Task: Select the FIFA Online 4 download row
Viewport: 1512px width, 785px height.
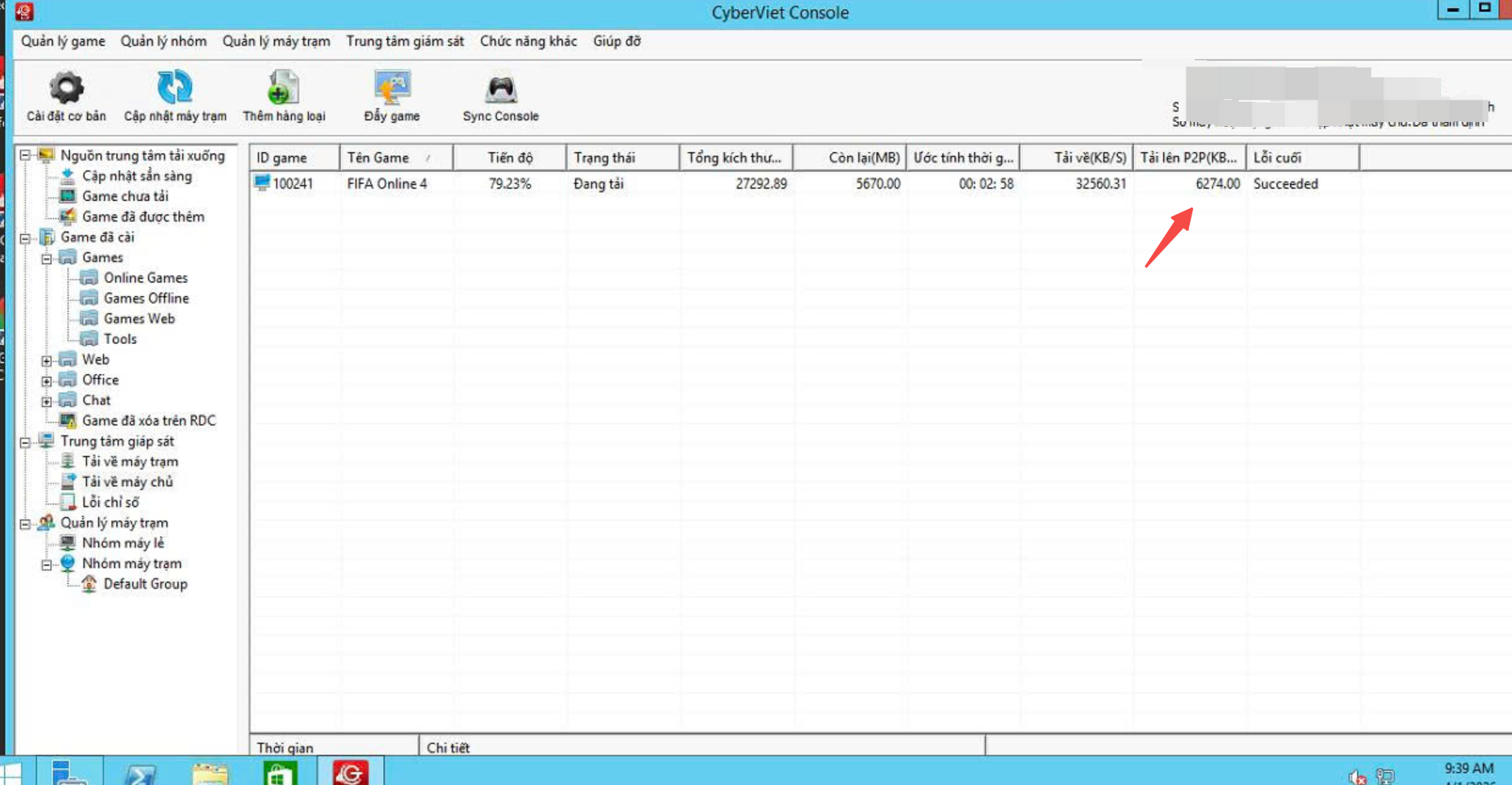Action: click(x=386, y=184)
